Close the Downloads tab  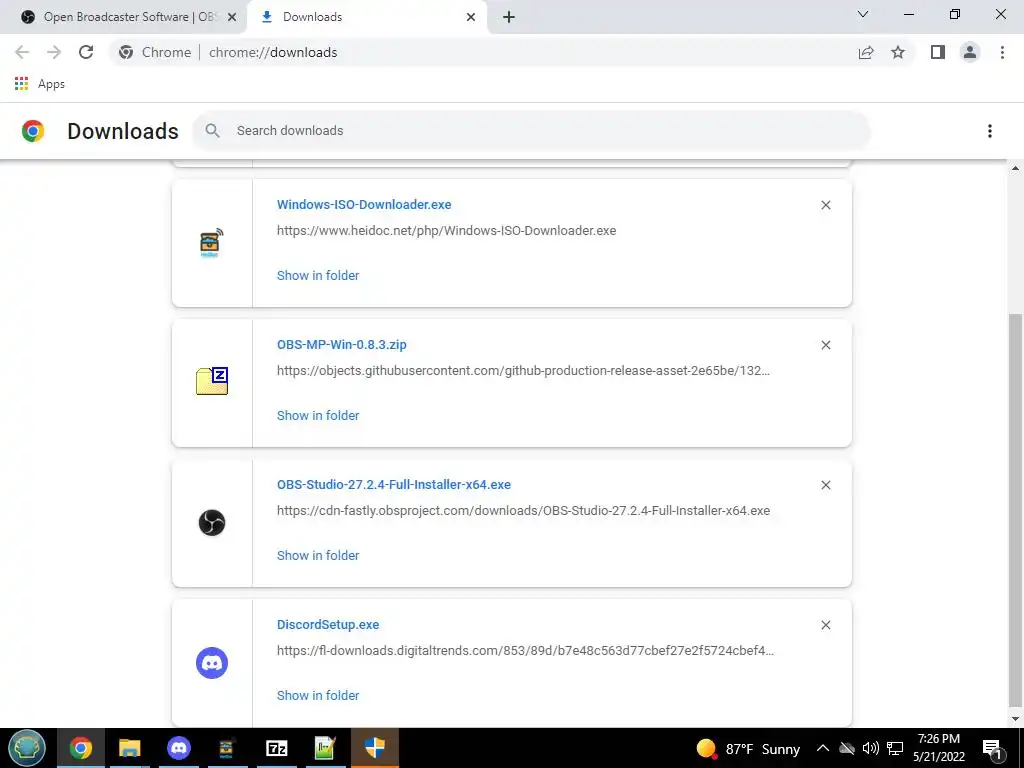[471, 17]
